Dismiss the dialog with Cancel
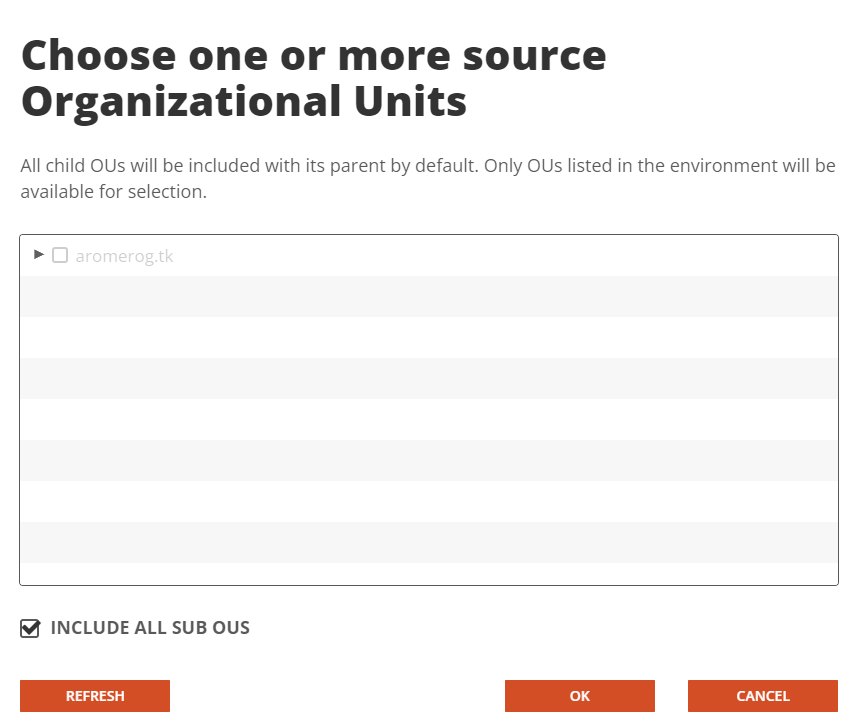 [763, 696]
